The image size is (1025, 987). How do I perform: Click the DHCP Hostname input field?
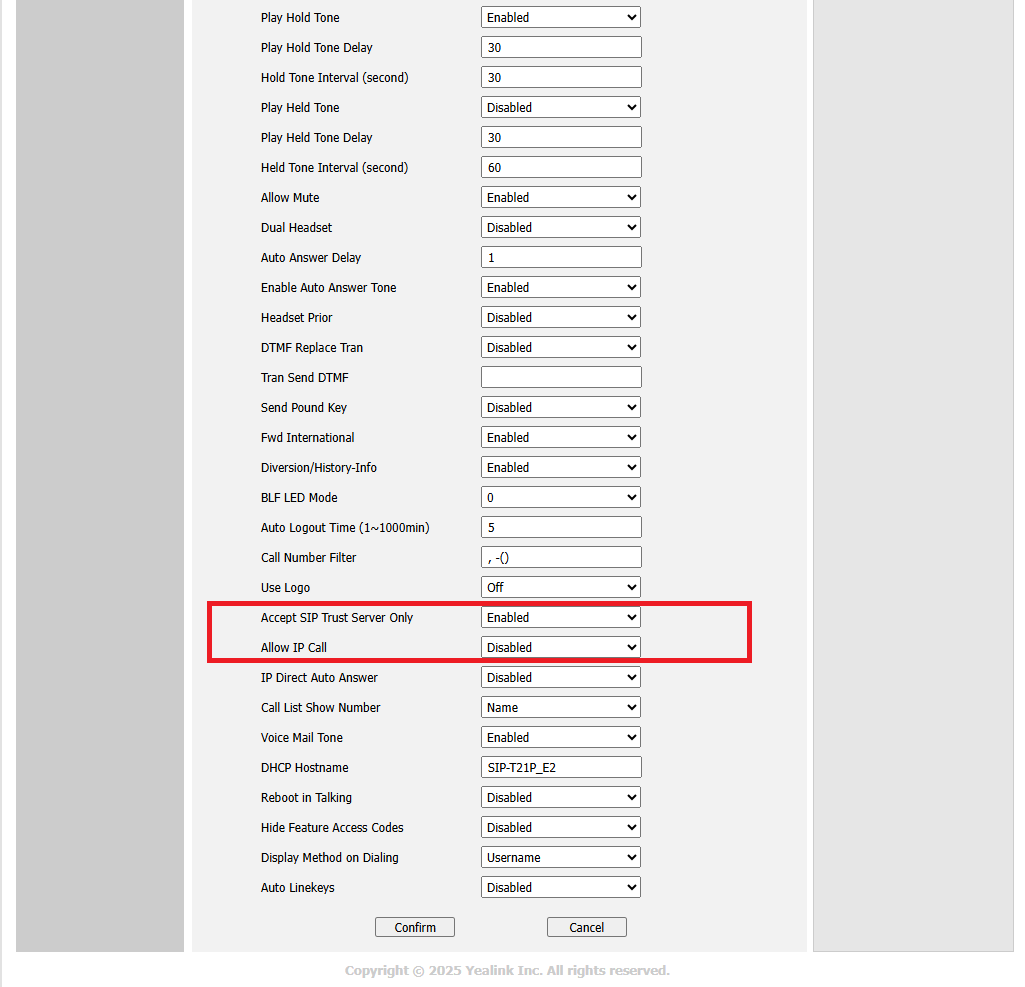pos(560,767)
